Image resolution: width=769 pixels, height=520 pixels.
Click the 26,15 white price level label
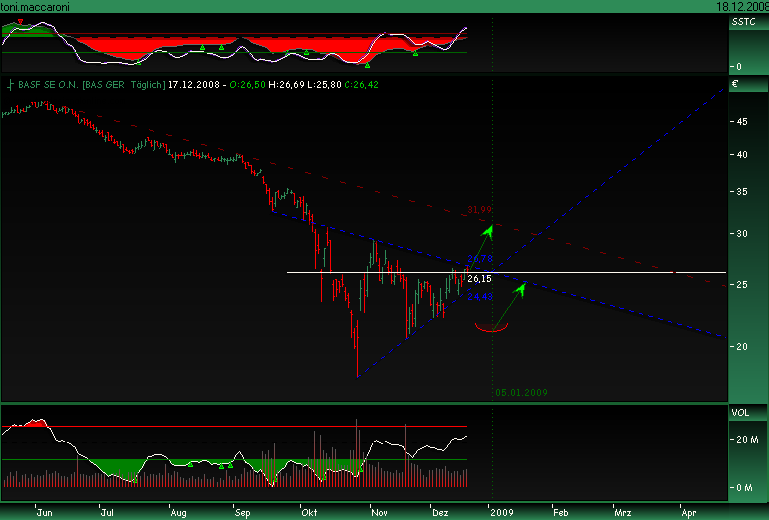tap(479, 279)
